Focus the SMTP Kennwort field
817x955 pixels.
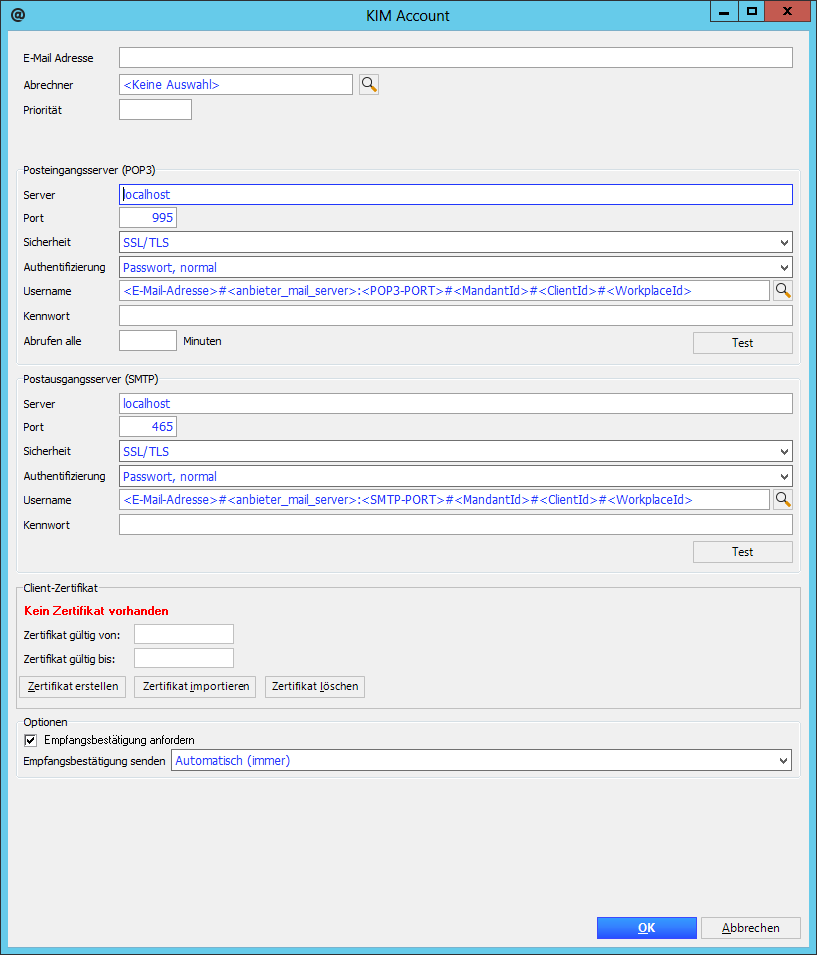(x=456, y=524)
